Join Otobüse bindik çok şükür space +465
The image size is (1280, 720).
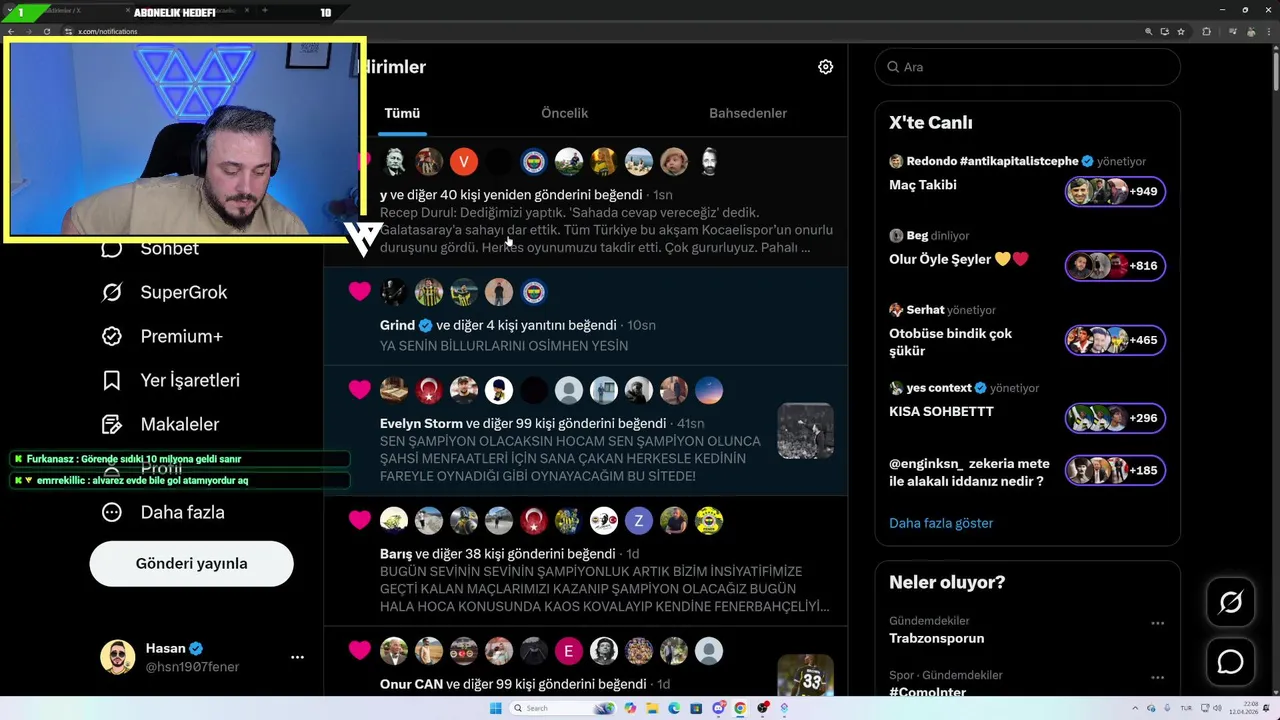[x=1115, y=340]
